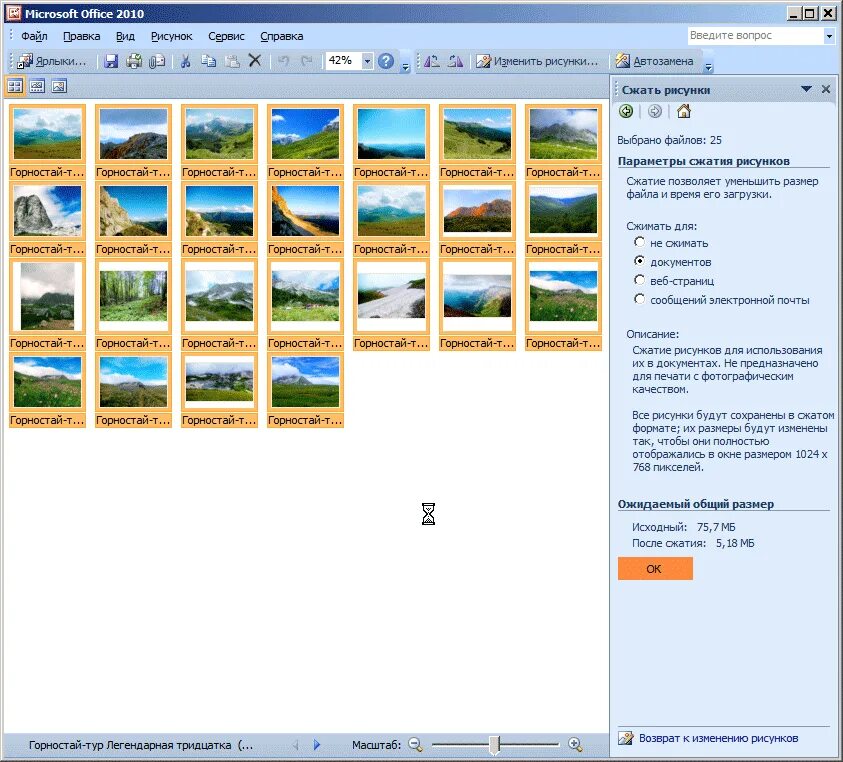Click the zoom out magnifier icon
843x762 pixels.
(x=415, y=744)
